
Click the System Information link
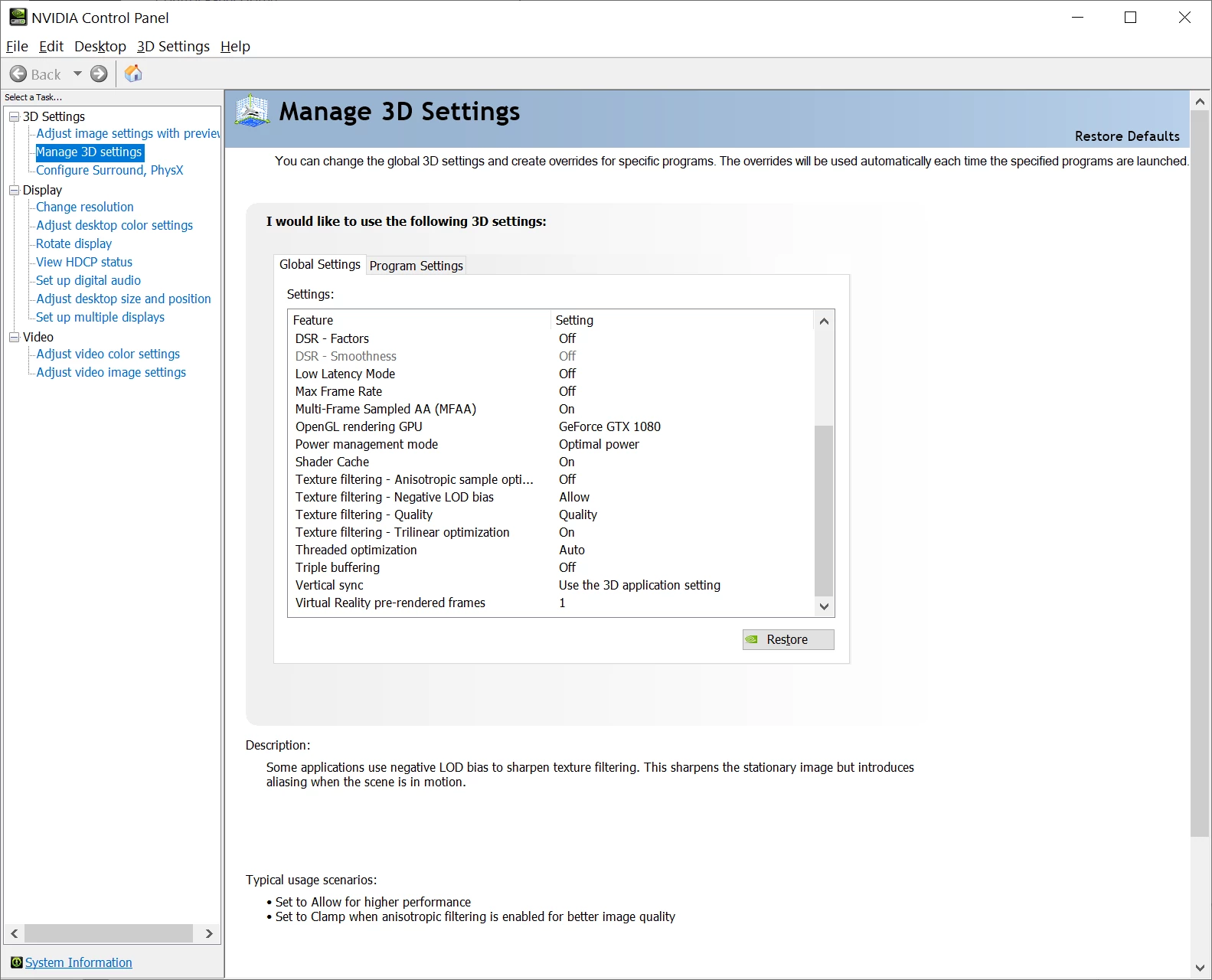(x=79, y=962)
